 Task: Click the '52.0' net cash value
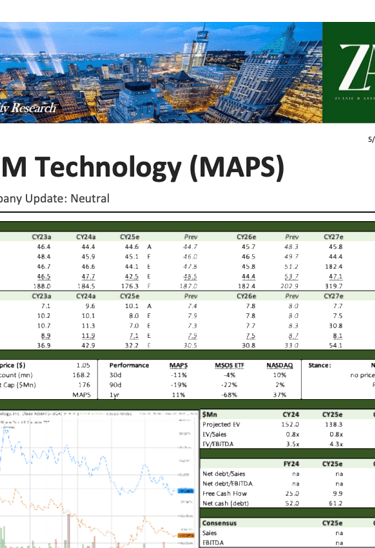click(x=293, y=503)
